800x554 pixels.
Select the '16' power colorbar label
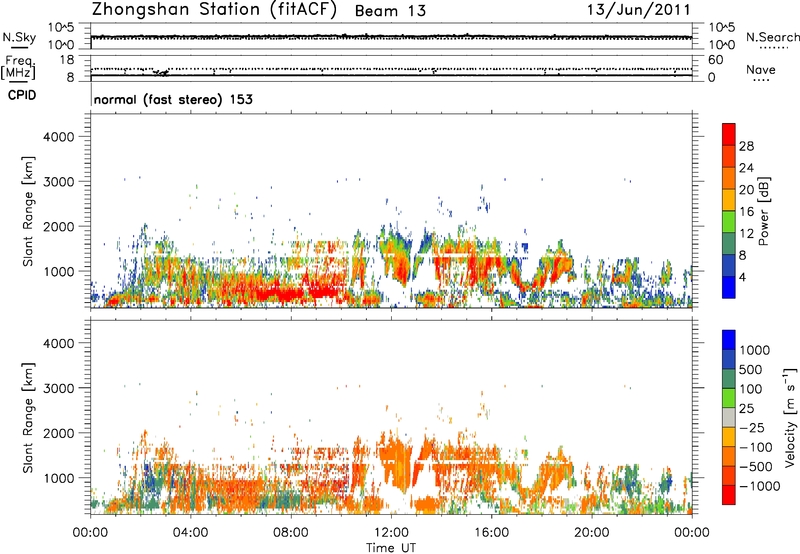click(x=746, y=212)
